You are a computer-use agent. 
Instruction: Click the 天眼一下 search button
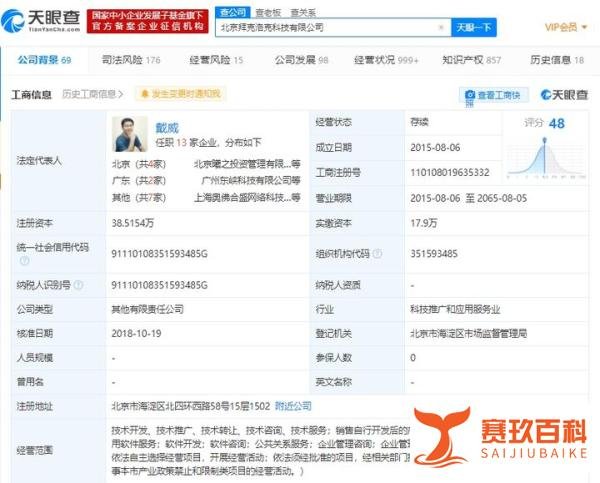(x=474, y=27)
